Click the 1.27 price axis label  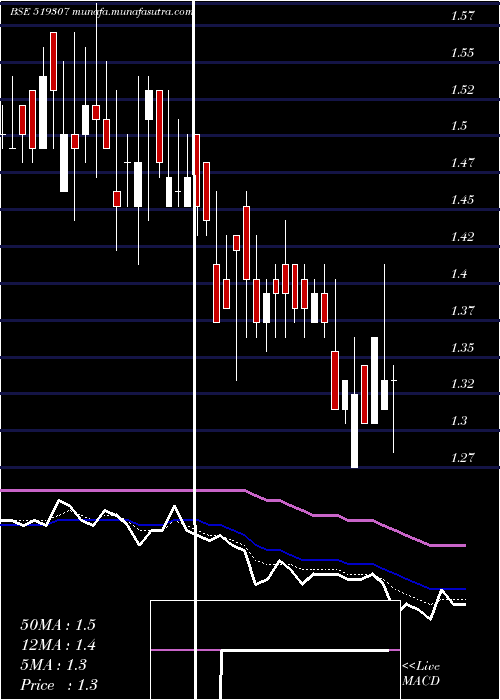462,458
